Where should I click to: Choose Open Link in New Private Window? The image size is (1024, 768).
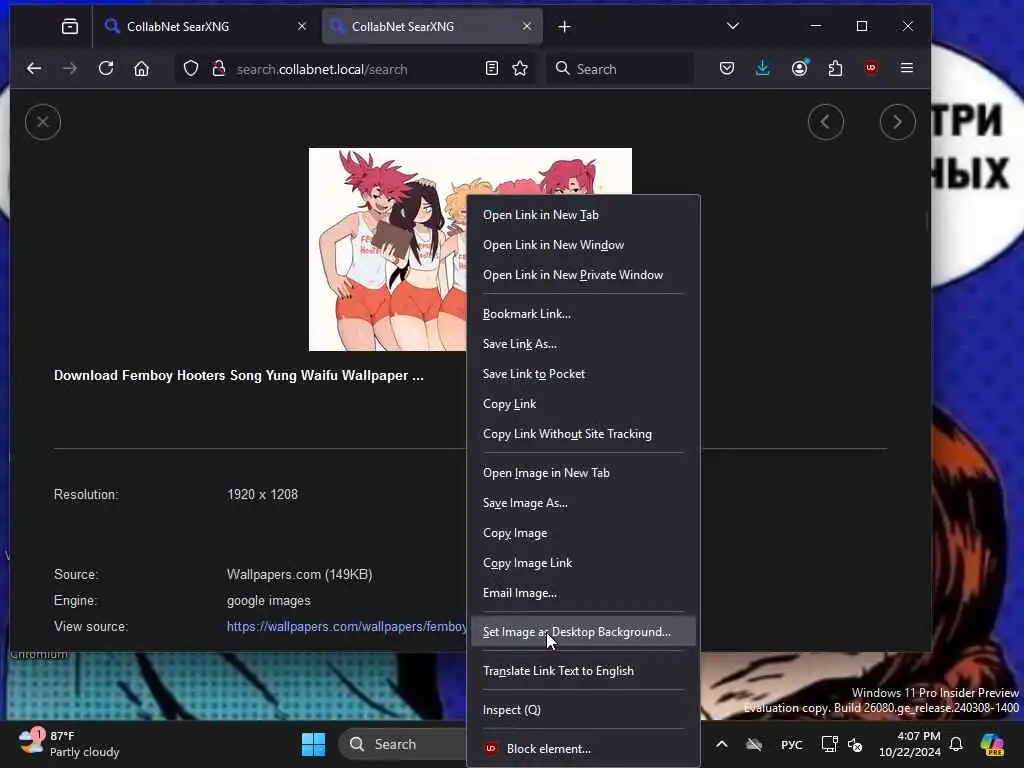tap(584, 275)
